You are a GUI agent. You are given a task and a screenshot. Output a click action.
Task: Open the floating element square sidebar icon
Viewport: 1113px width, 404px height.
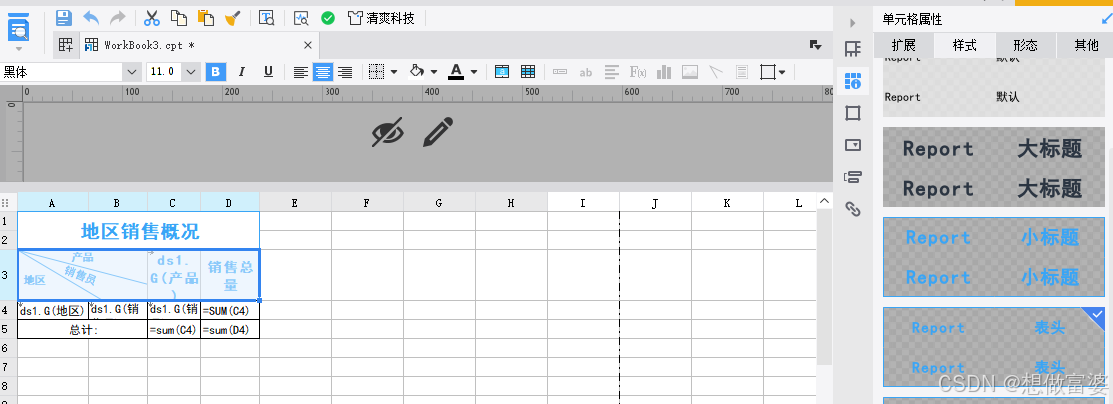(x=853, y=113)
